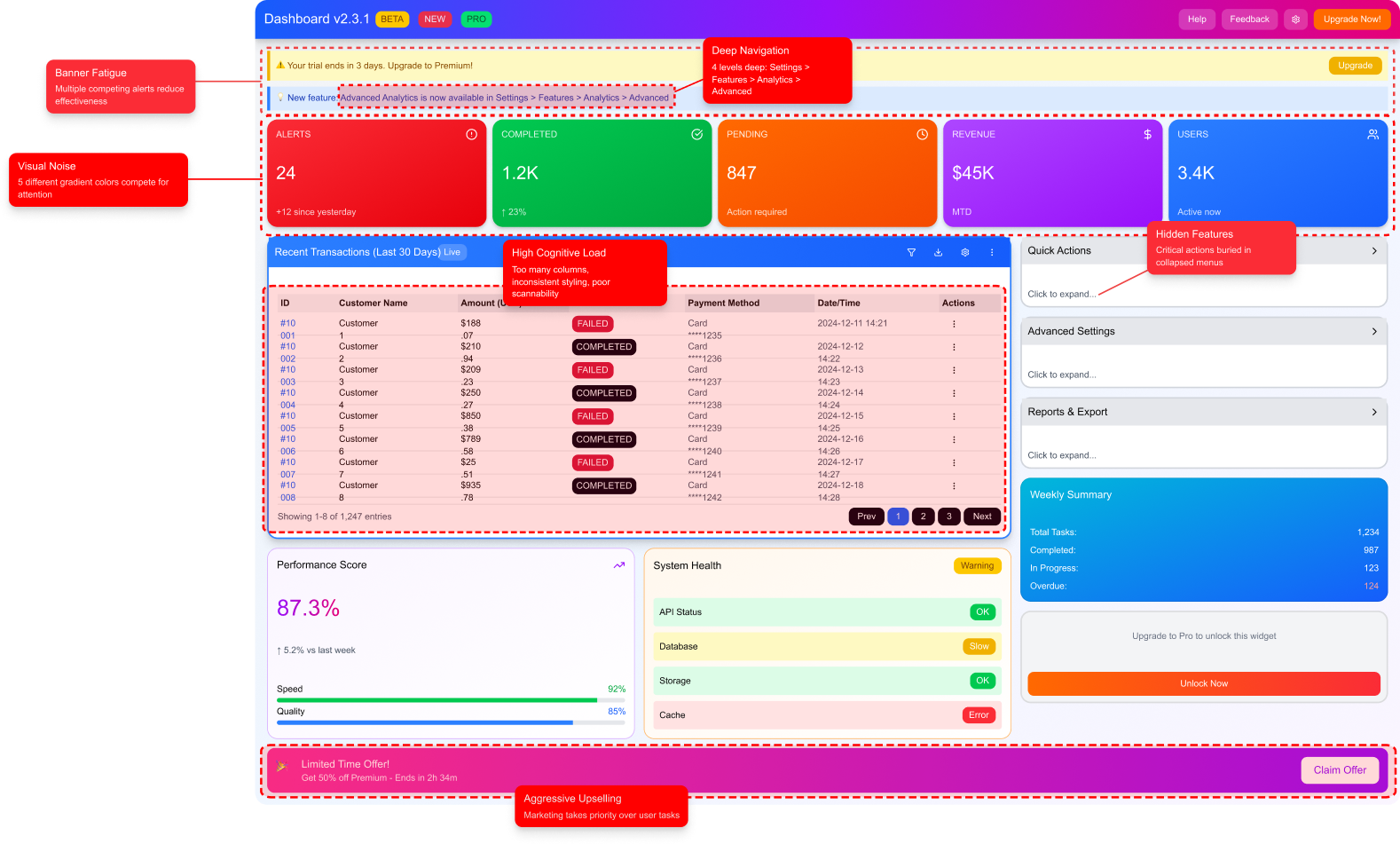1400x844 pixels.
Task: Click the download icon in Recent Transactions header
Action: [938, 253]
